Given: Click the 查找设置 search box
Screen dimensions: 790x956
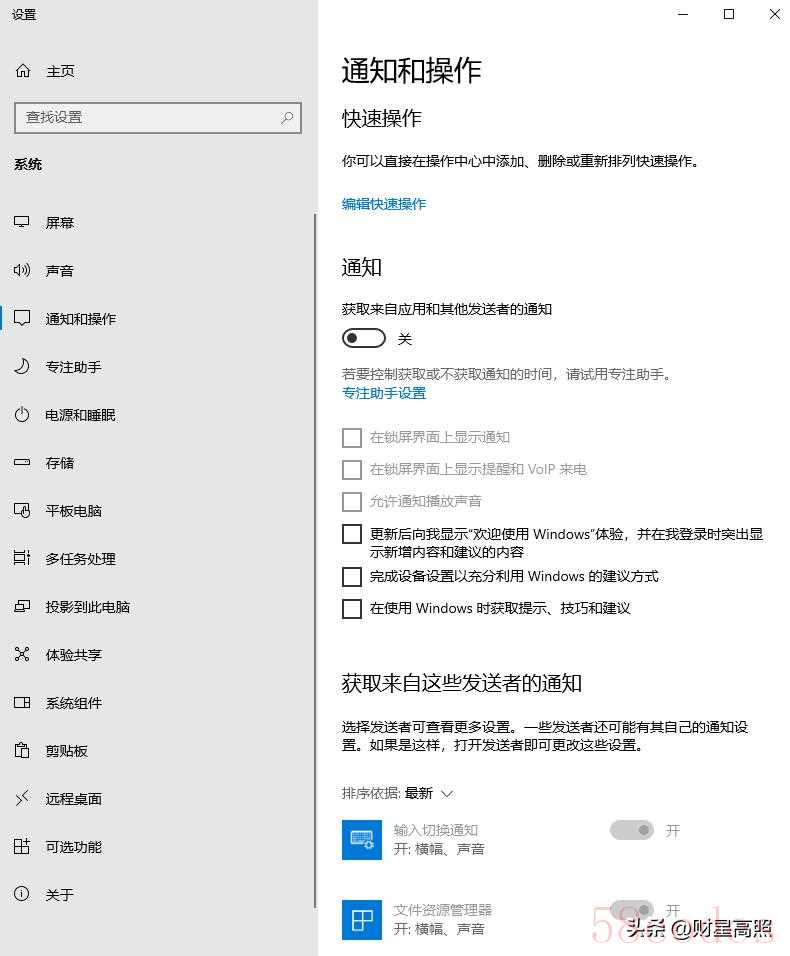Looking at the screenshot, I should pyautogui.click(x=158, y=118).
